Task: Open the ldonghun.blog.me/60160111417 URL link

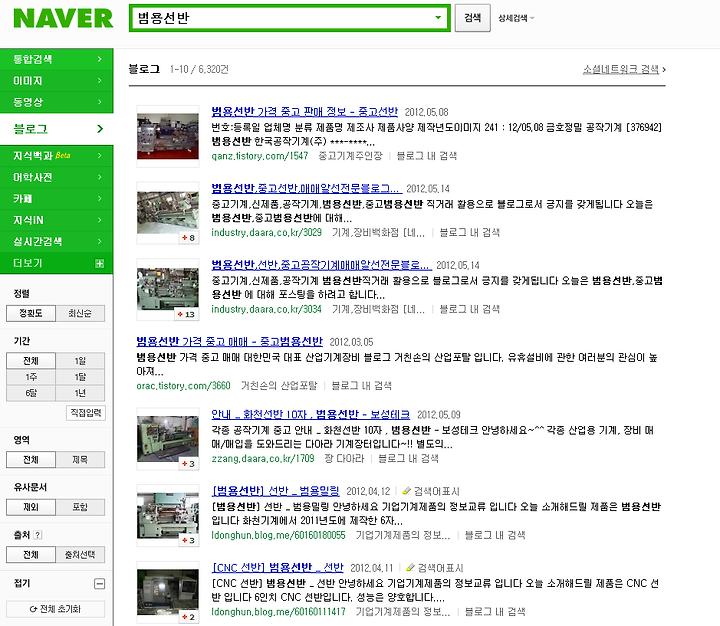Action: 278,612
